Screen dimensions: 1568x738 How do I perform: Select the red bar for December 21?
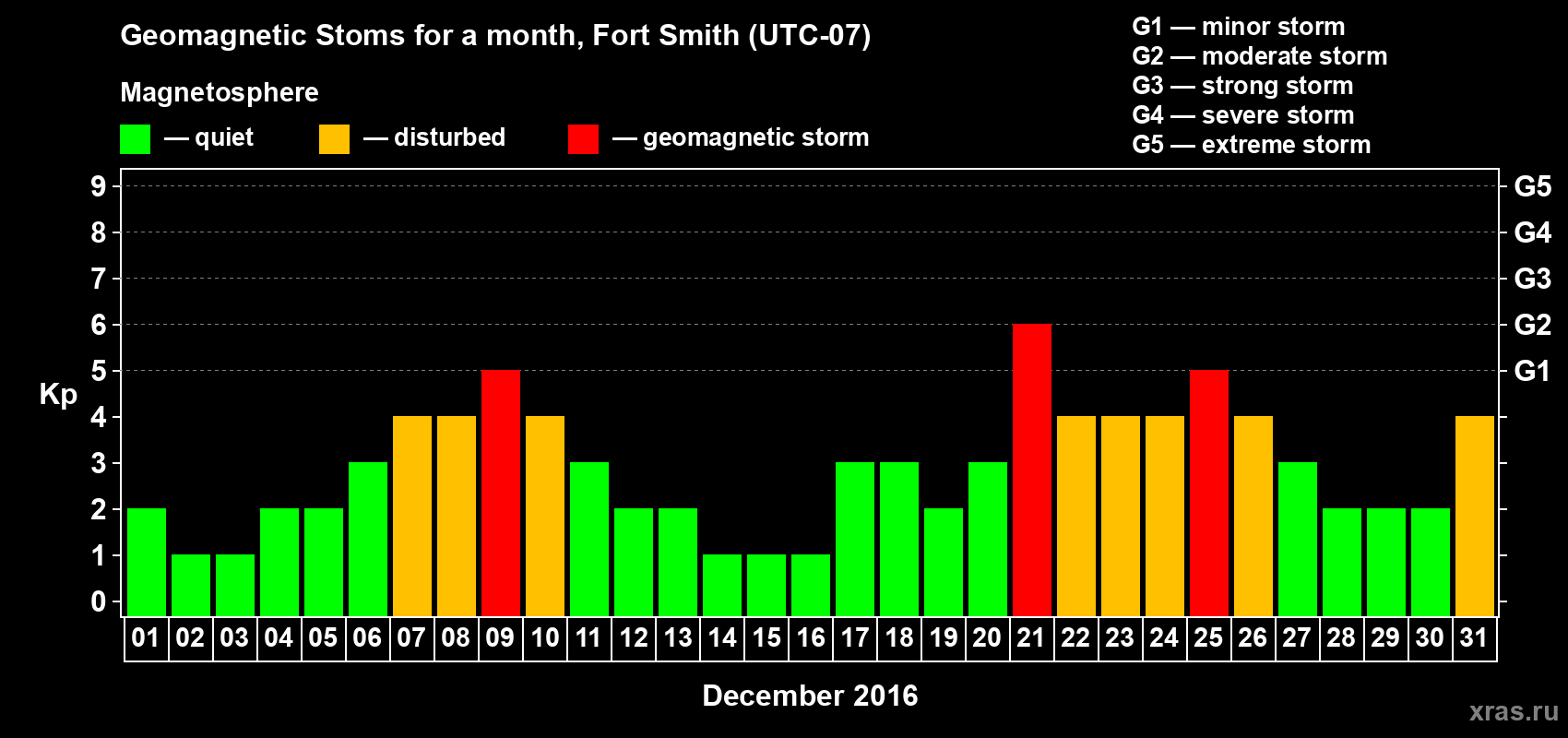click(x=1032, y=470)
